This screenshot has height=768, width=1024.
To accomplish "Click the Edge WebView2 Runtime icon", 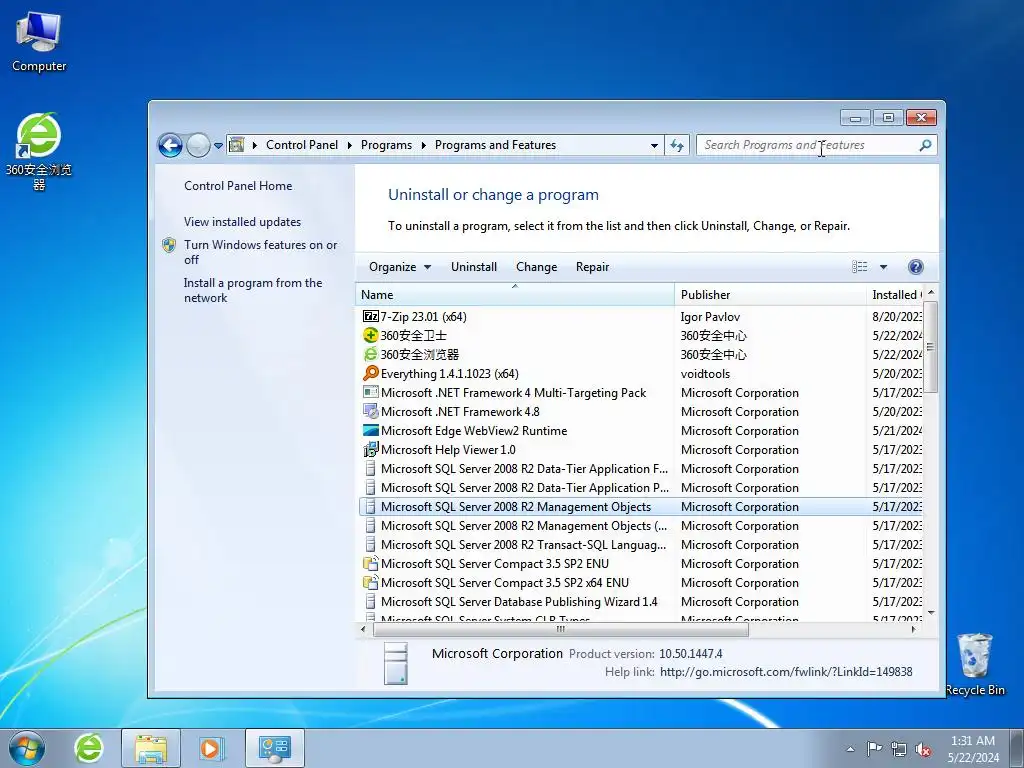I will [370, 430].
